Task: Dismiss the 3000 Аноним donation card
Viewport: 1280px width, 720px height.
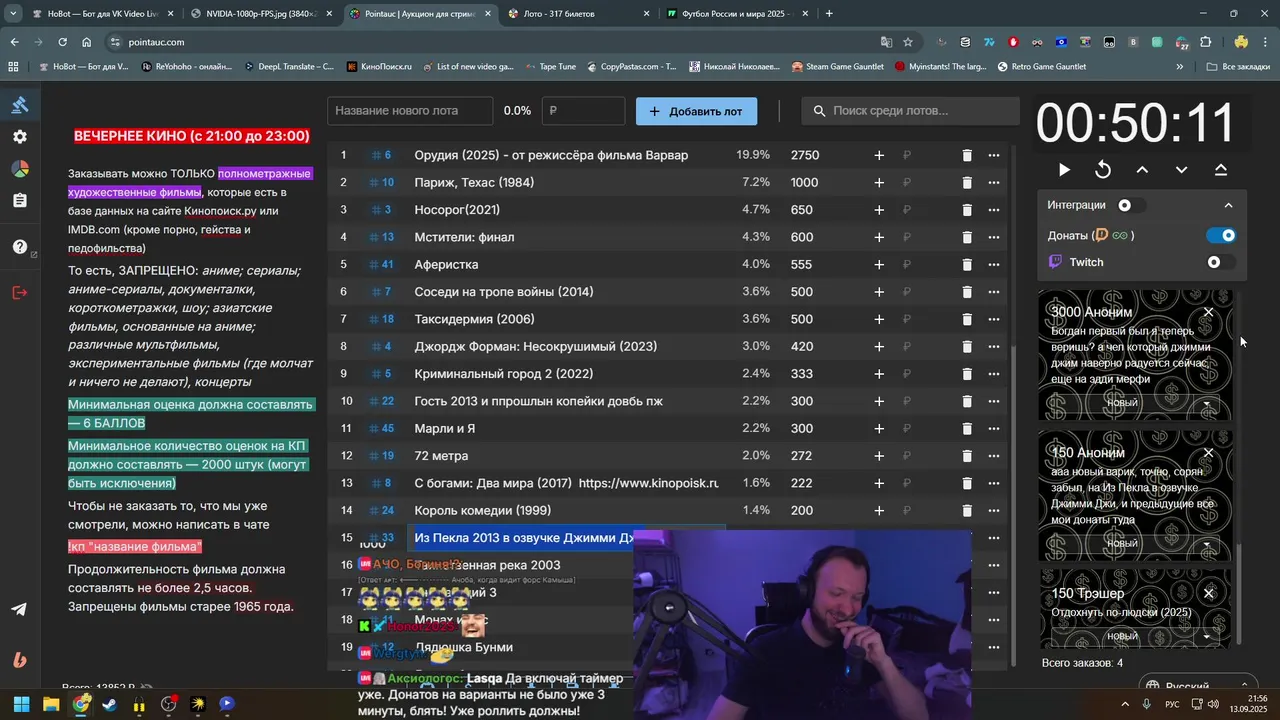Action: tap(1208, 312)
